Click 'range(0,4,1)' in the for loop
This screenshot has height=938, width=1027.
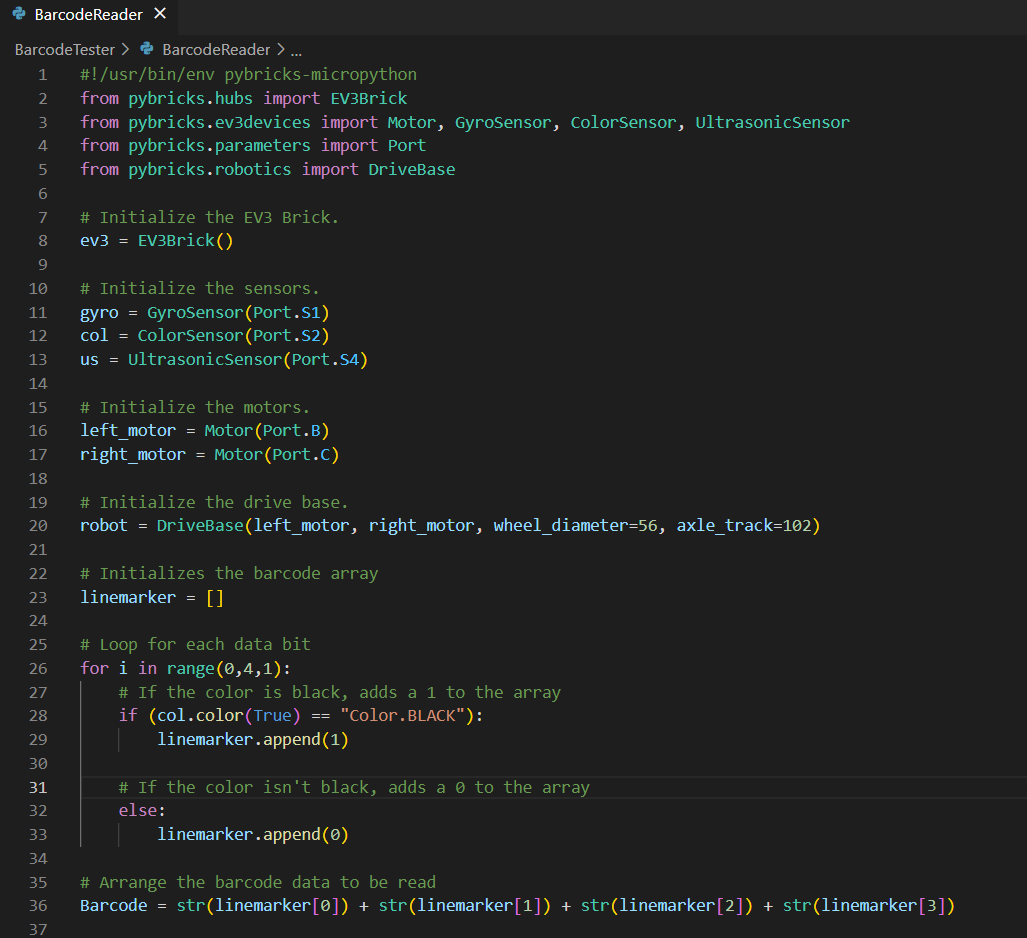224,669
